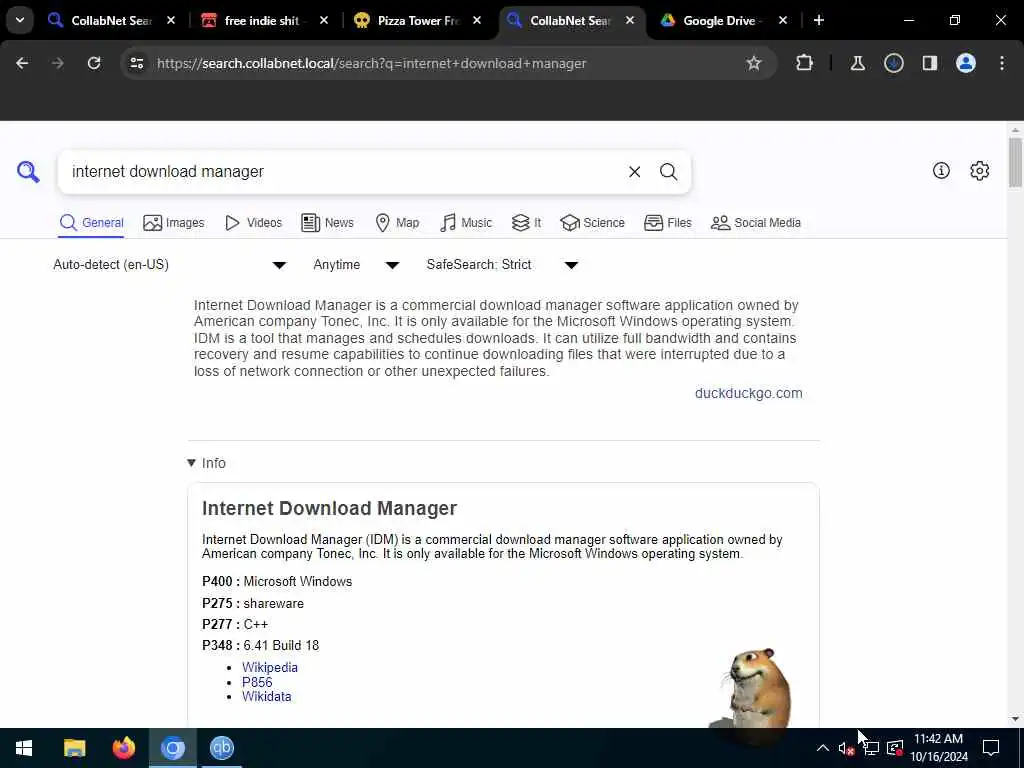Close the Pizza Tower tab

tap(477, 20)
